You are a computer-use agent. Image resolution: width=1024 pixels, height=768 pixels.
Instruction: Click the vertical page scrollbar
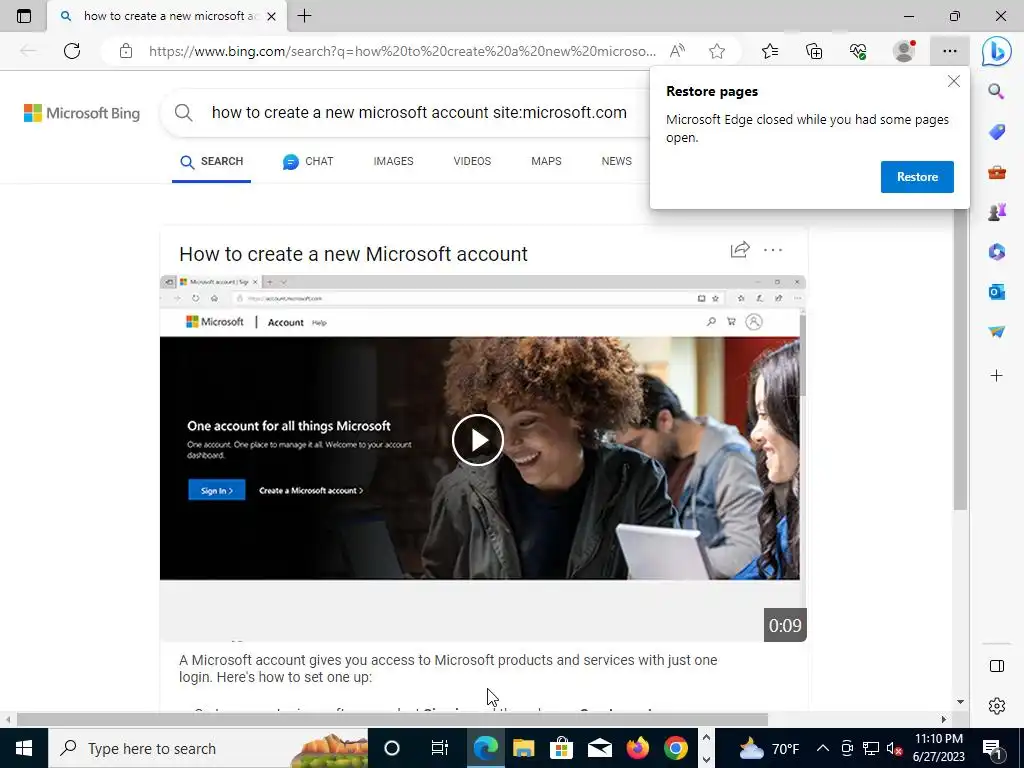(x=959, y=359)
